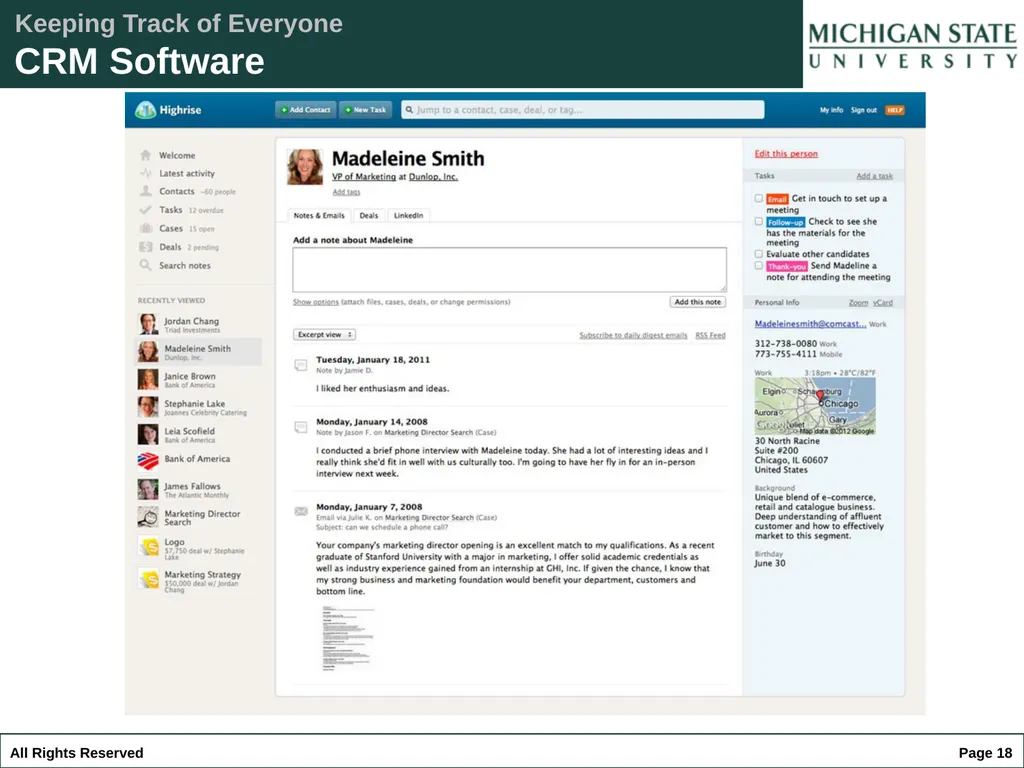
Task: Click note icon beside January 18, 2011 entry
Action: 300,364
